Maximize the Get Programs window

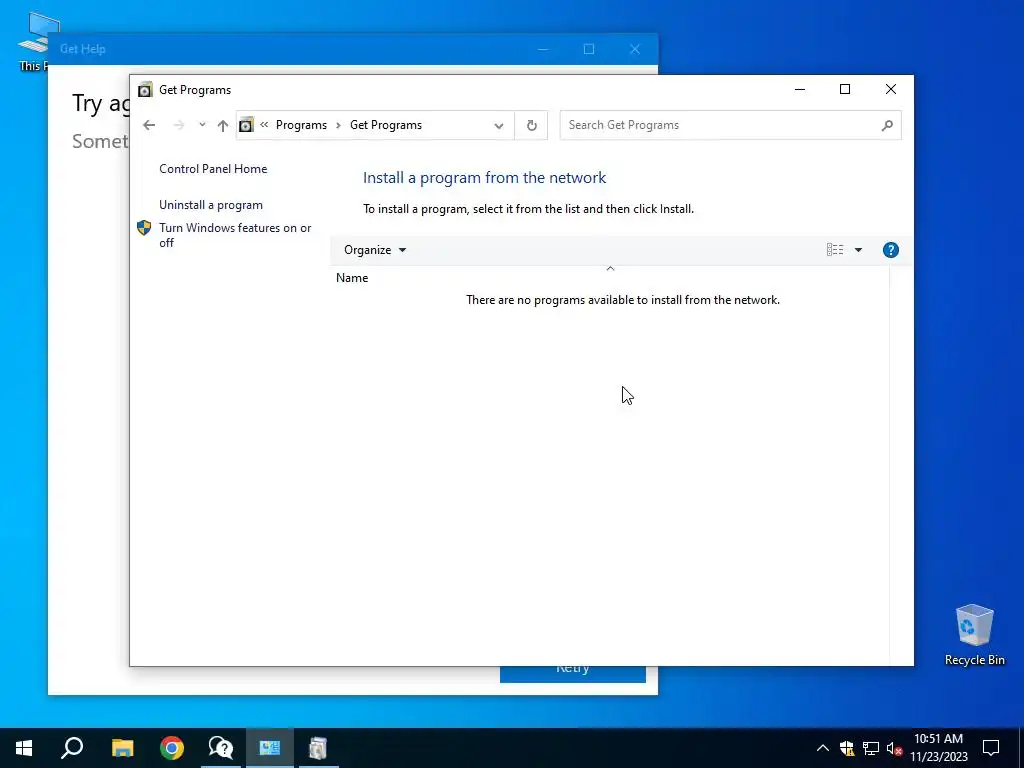(844, 89)
